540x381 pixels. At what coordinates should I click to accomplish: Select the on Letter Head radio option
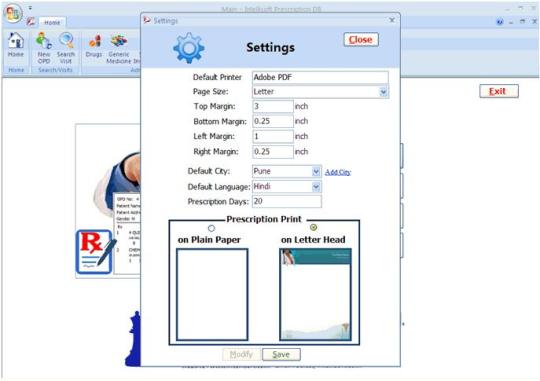point(313,227)
